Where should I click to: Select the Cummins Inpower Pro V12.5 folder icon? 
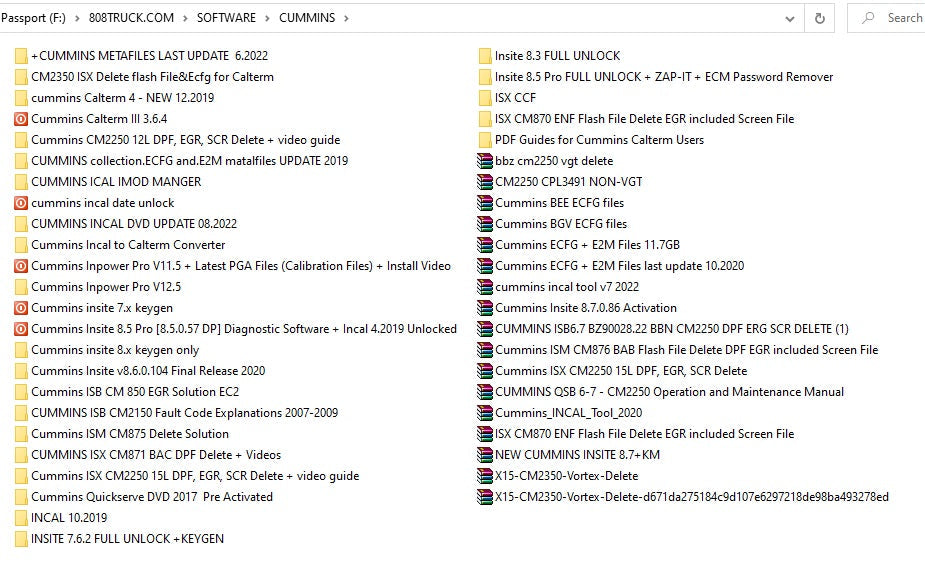click(21, 287)
